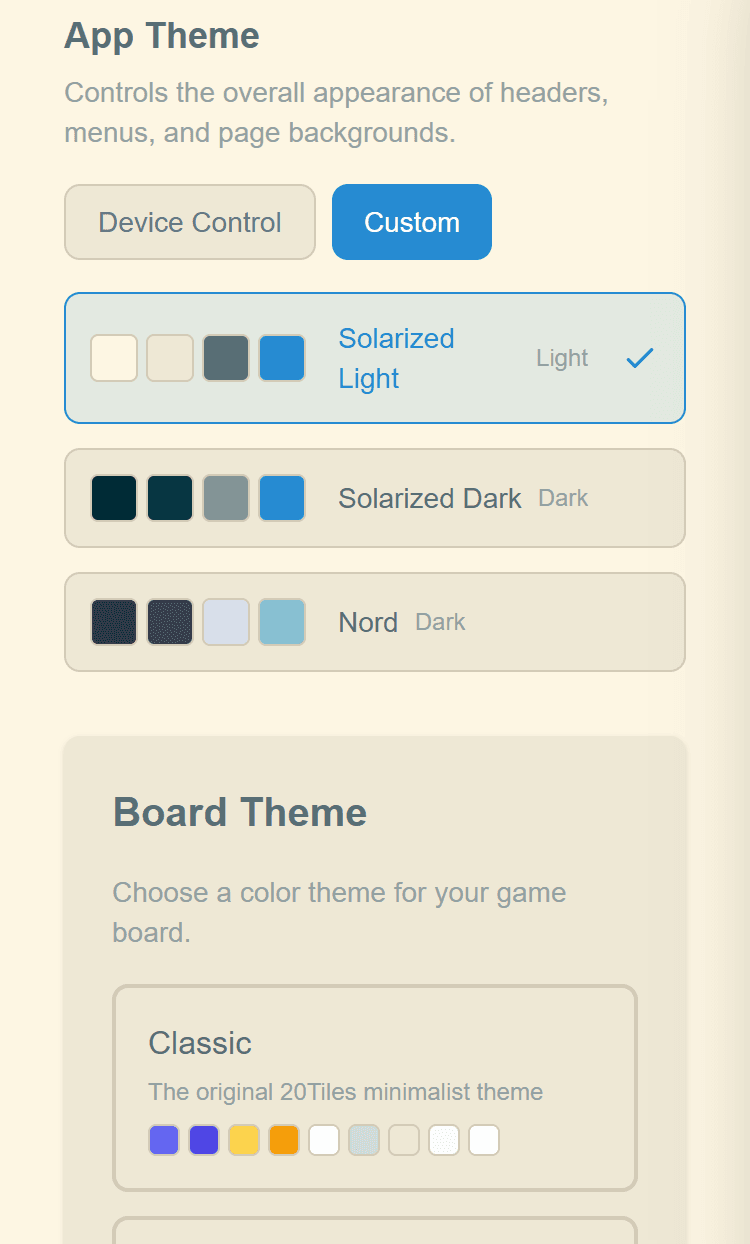Switch to Custom theme mode
Image resolution: width=750 pixels, height=1244 pixels.
pos(411,222)
